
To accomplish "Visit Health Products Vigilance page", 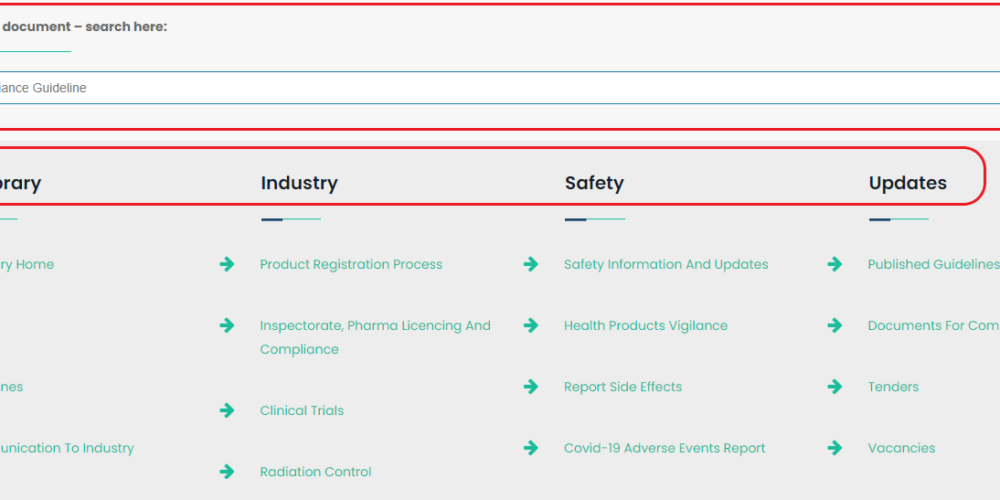I will tap(646, 325).
